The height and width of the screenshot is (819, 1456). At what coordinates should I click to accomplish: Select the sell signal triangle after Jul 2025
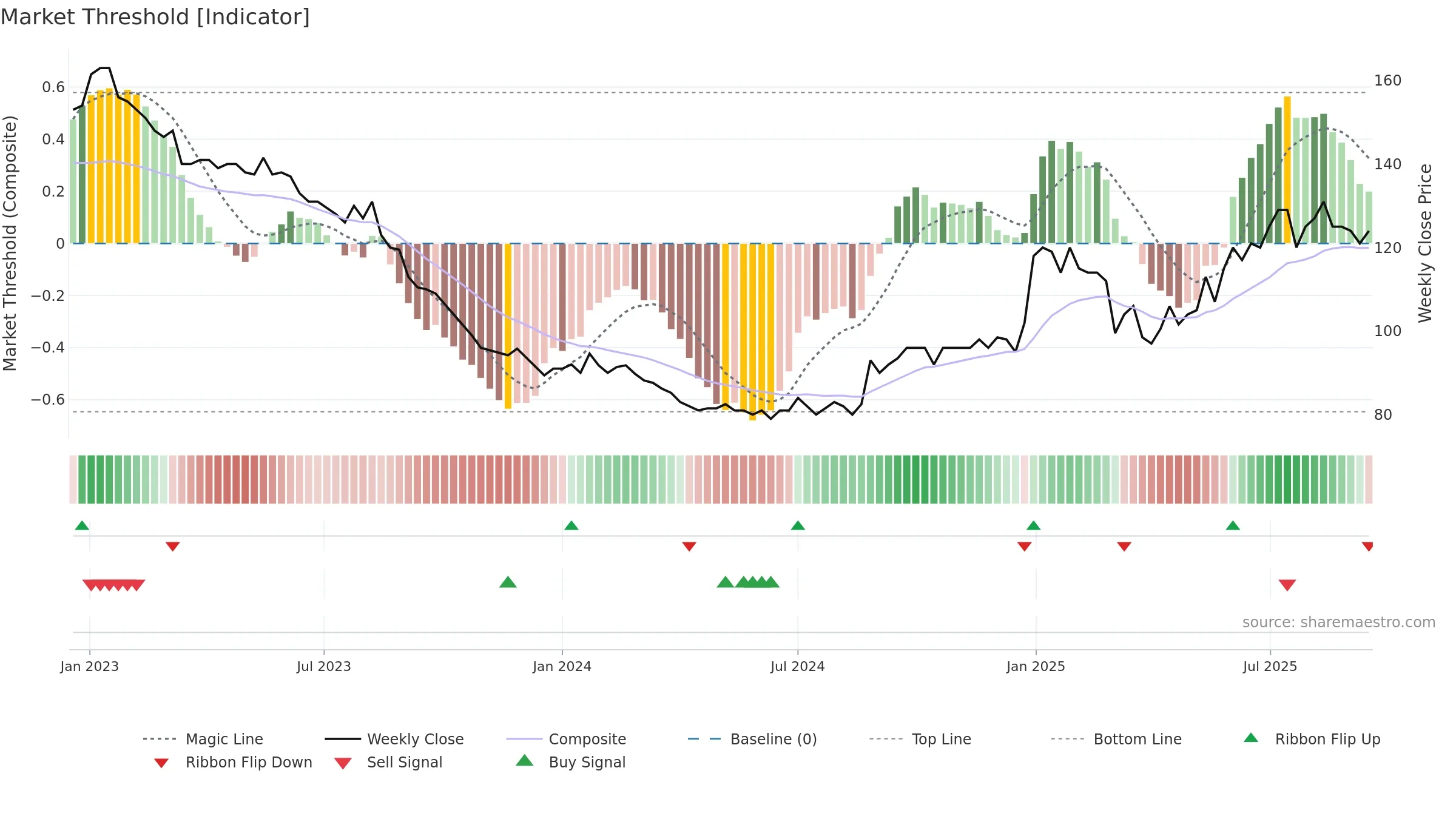pos(1287,585)
